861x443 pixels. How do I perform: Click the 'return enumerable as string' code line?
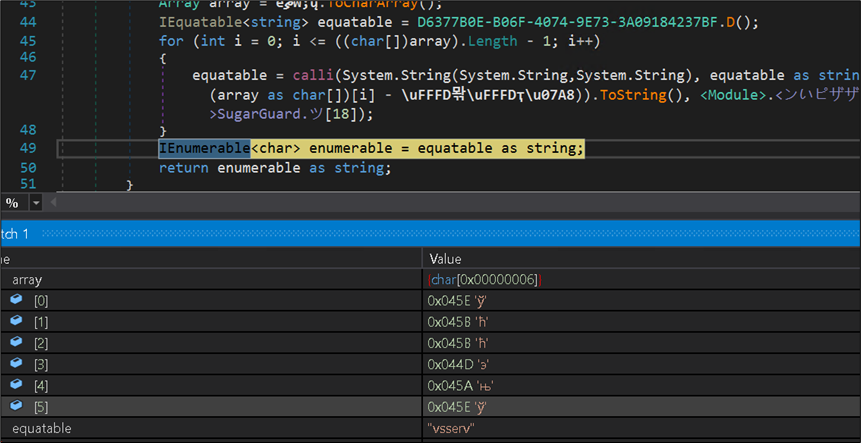click(274, 167)
